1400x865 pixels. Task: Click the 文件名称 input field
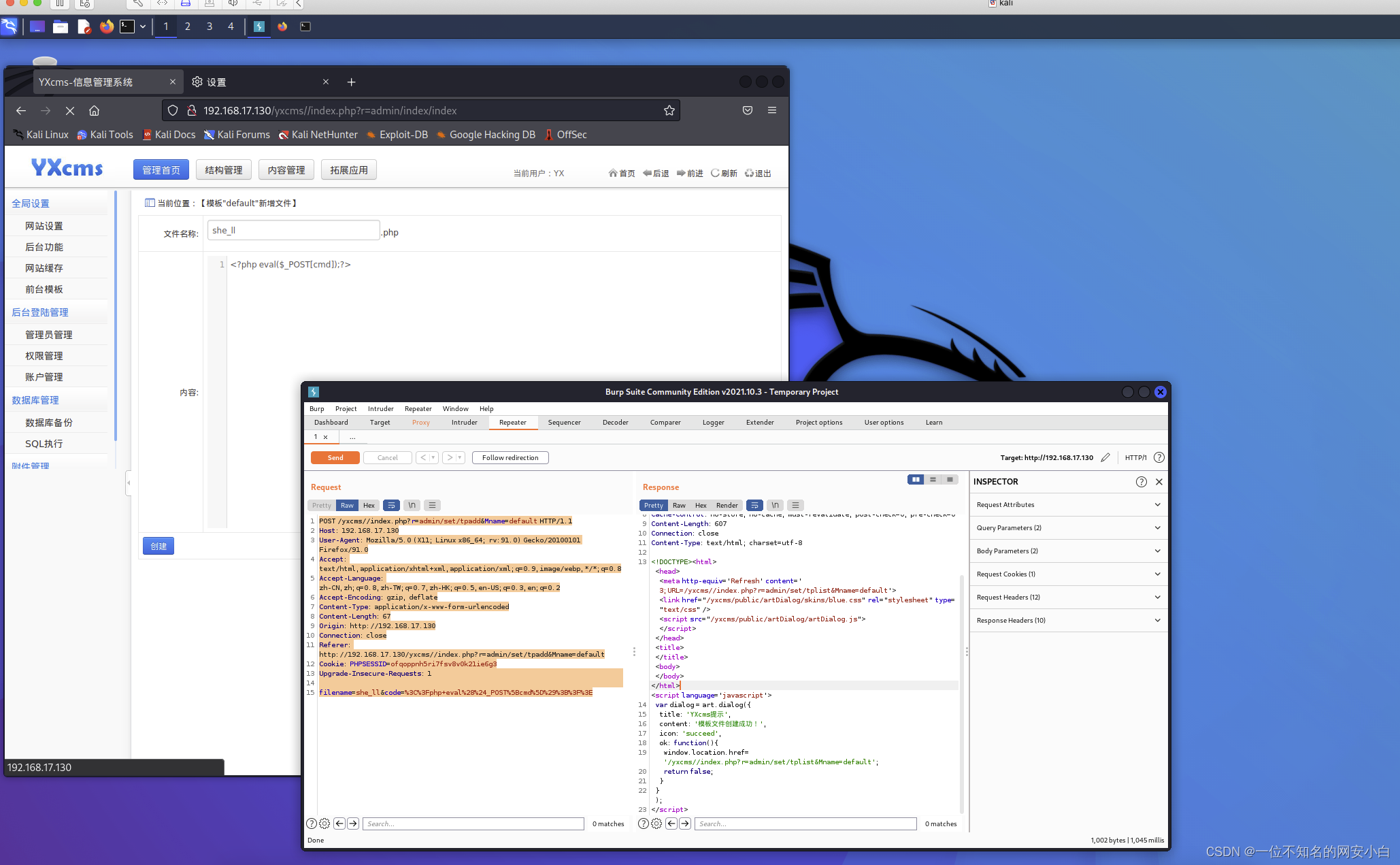294,230
